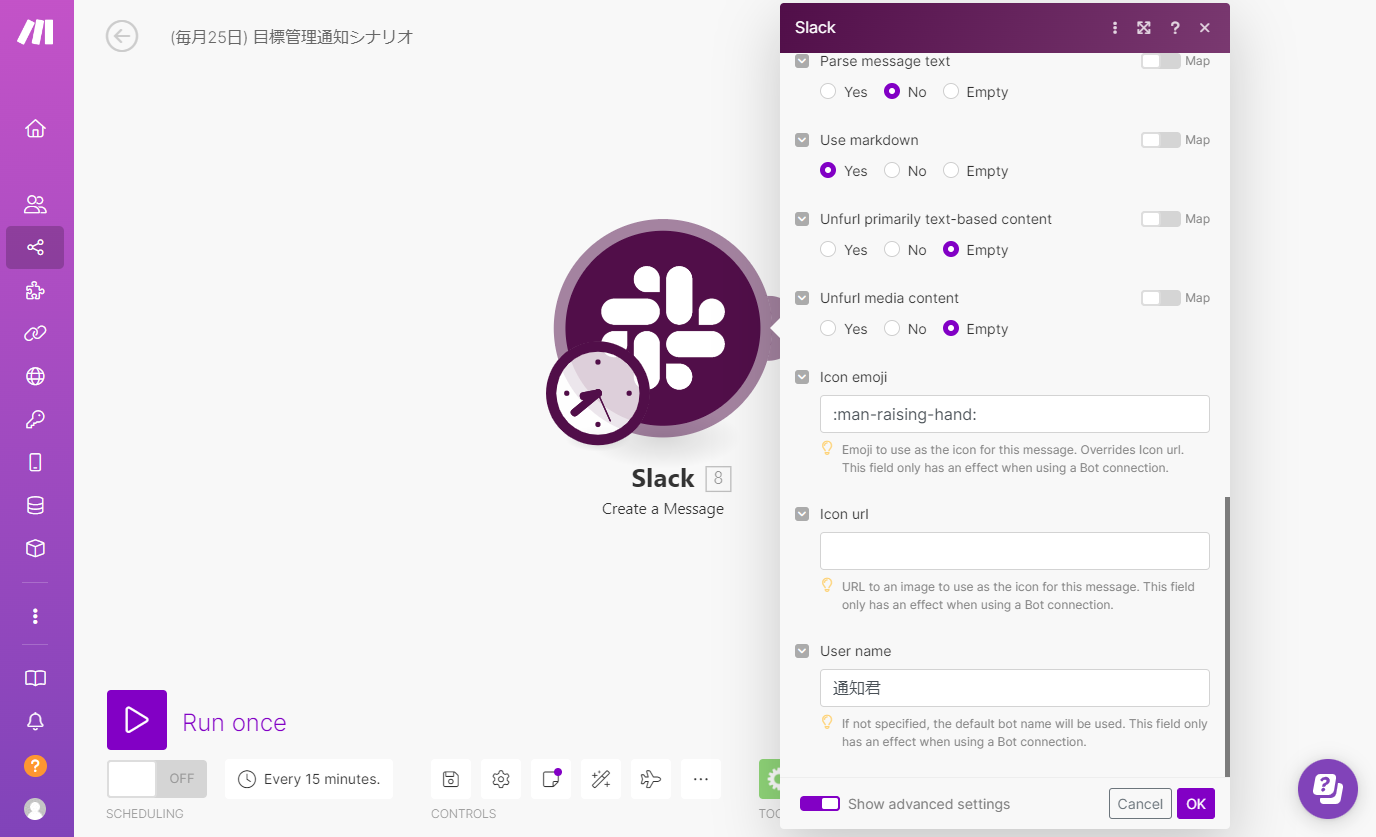Toggle Map switch for Unfurl media content

coord(1160,298)
